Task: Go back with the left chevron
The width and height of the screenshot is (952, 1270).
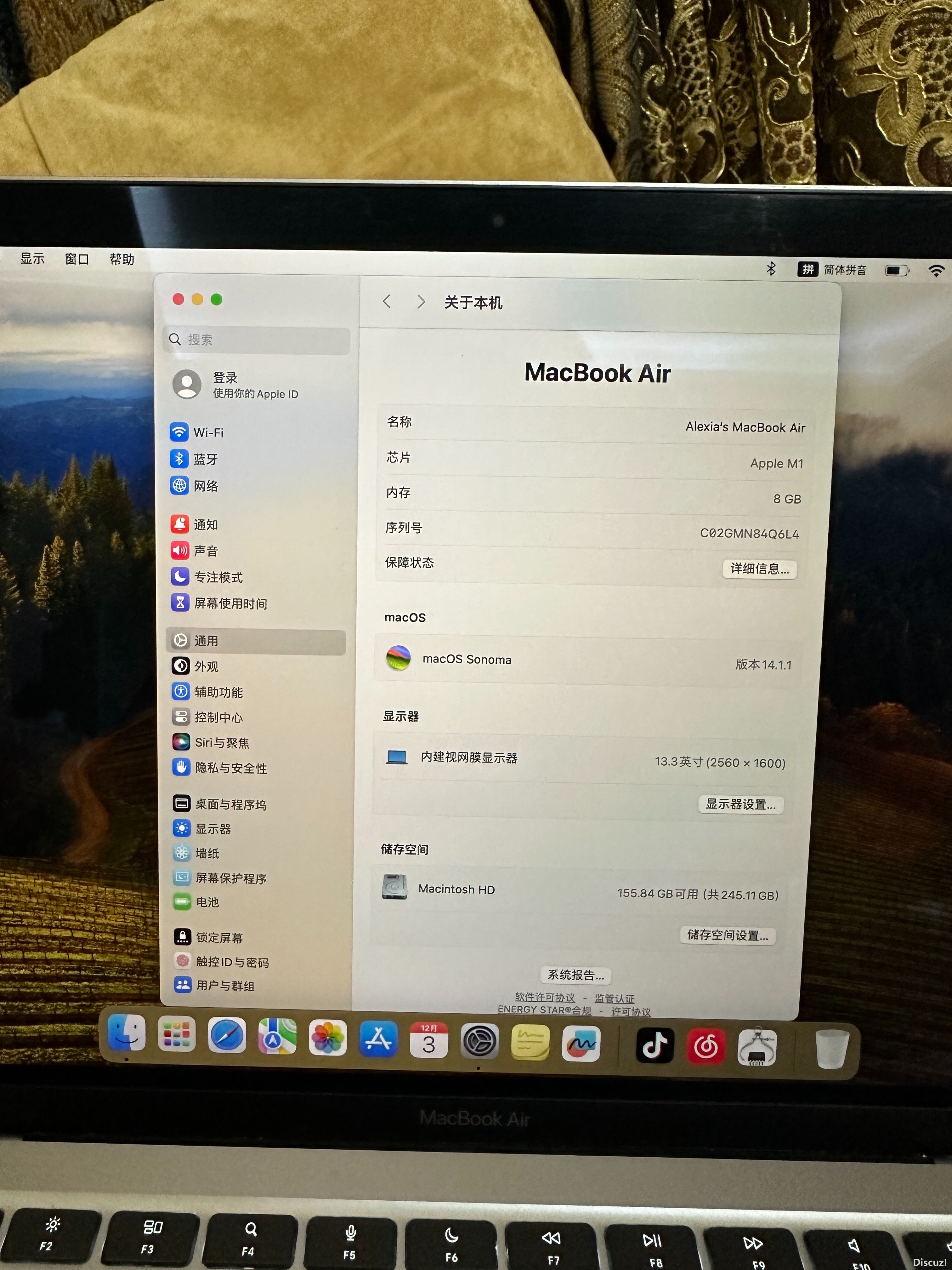Action: pos(387,301)
